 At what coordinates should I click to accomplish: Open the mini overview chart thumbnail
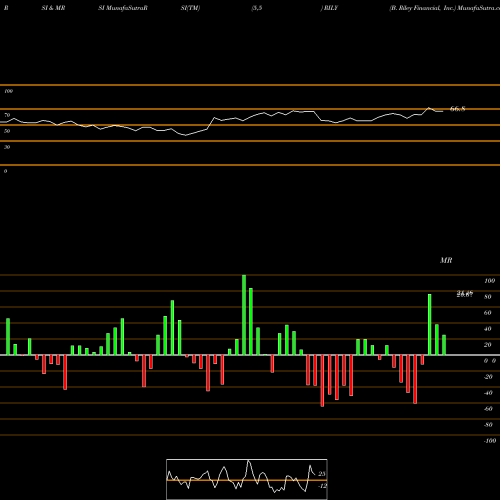click(247, 479)
